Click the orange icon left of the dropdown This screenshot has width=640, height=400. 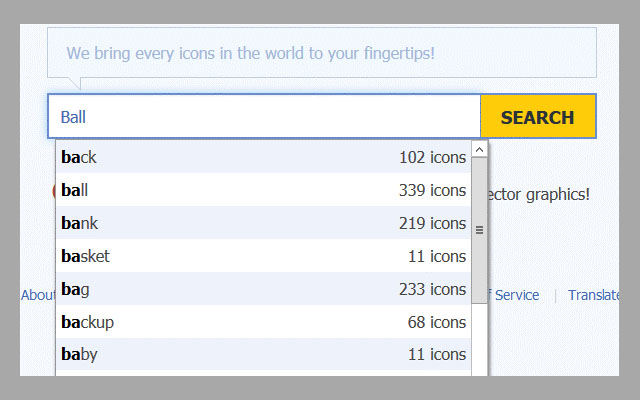52,191
